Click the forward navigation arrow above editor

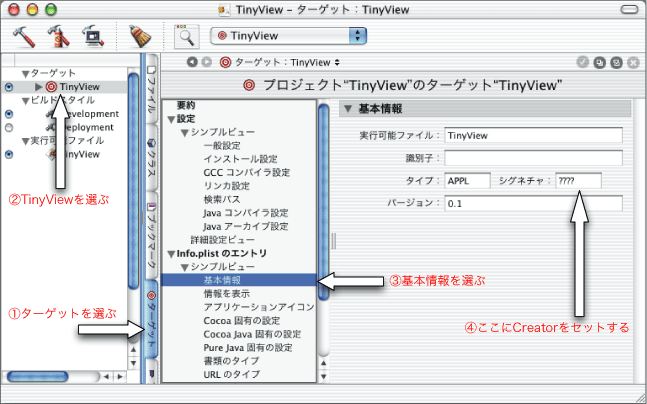click(207, 62)
